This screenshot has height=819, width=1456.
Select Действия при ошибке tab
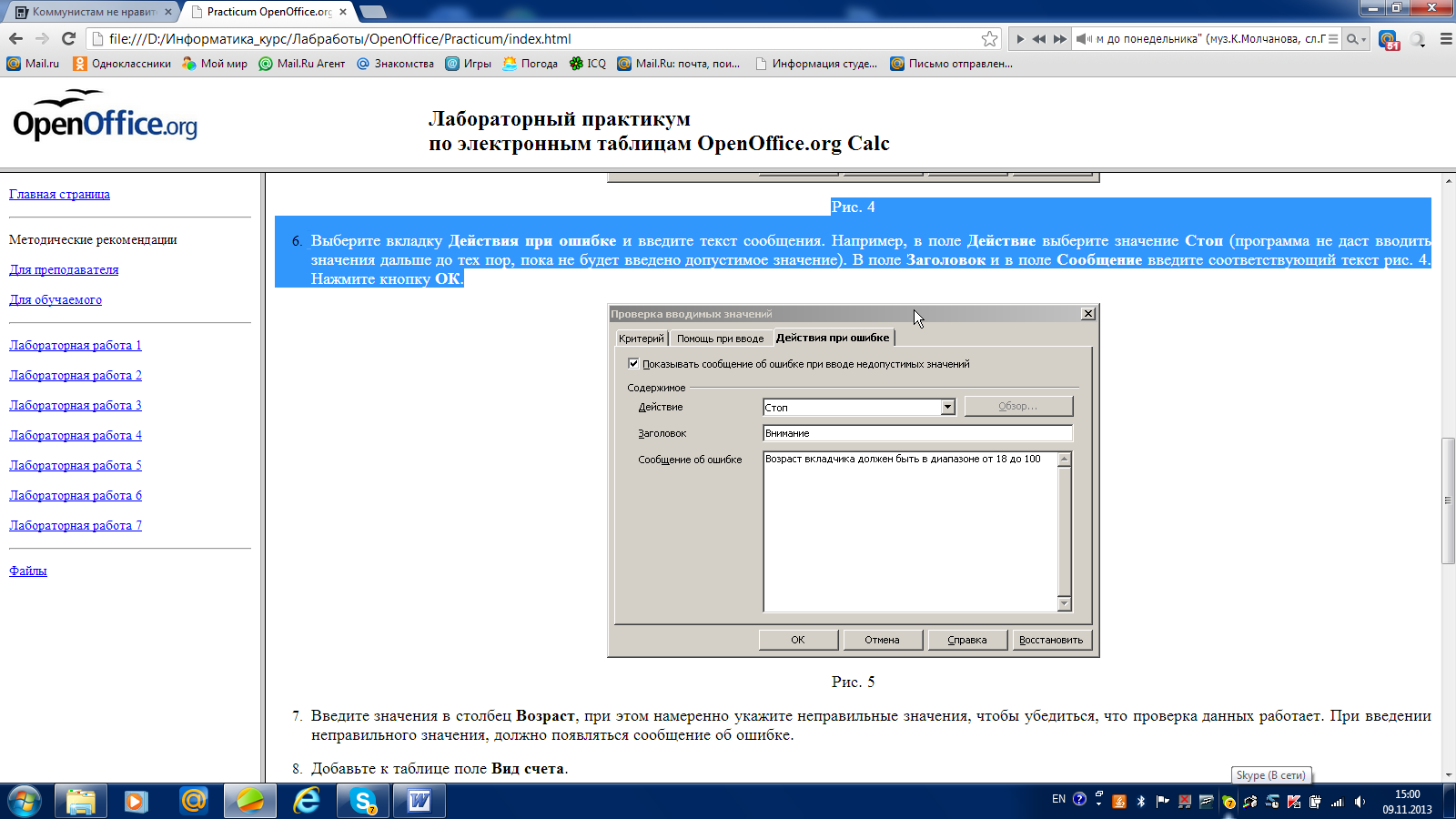tap(833, 338)
